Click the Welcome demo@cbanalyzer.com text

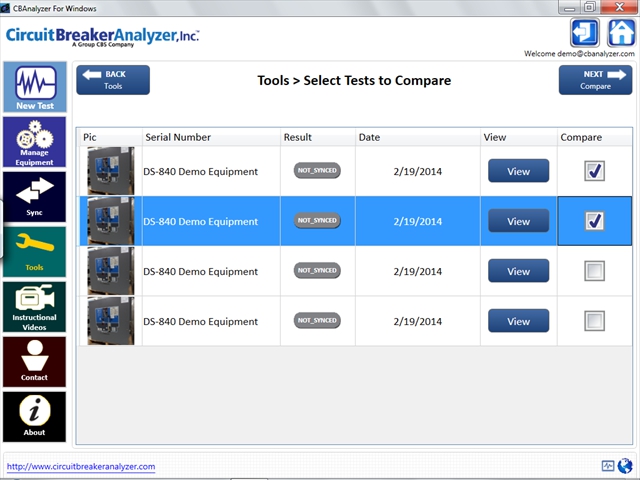[x=579, y=54]
